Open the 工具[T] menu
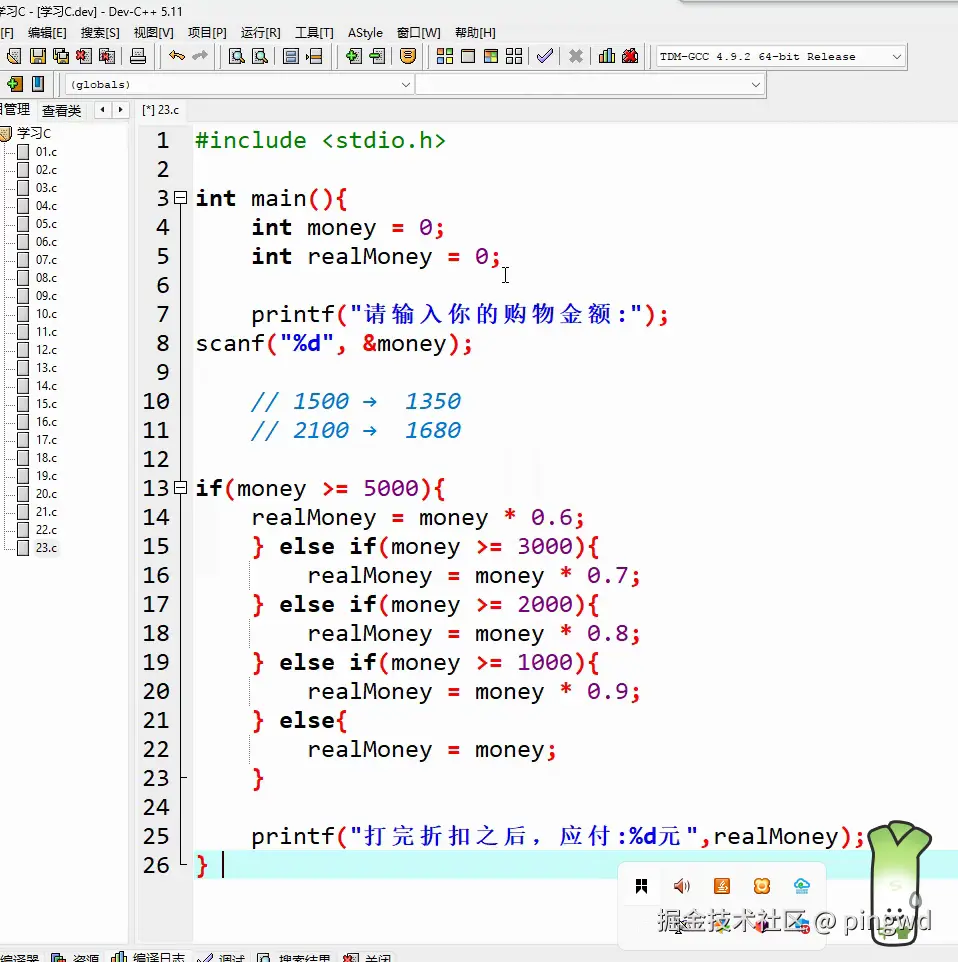This screenshot has width=958, height=962. (314, 33)
